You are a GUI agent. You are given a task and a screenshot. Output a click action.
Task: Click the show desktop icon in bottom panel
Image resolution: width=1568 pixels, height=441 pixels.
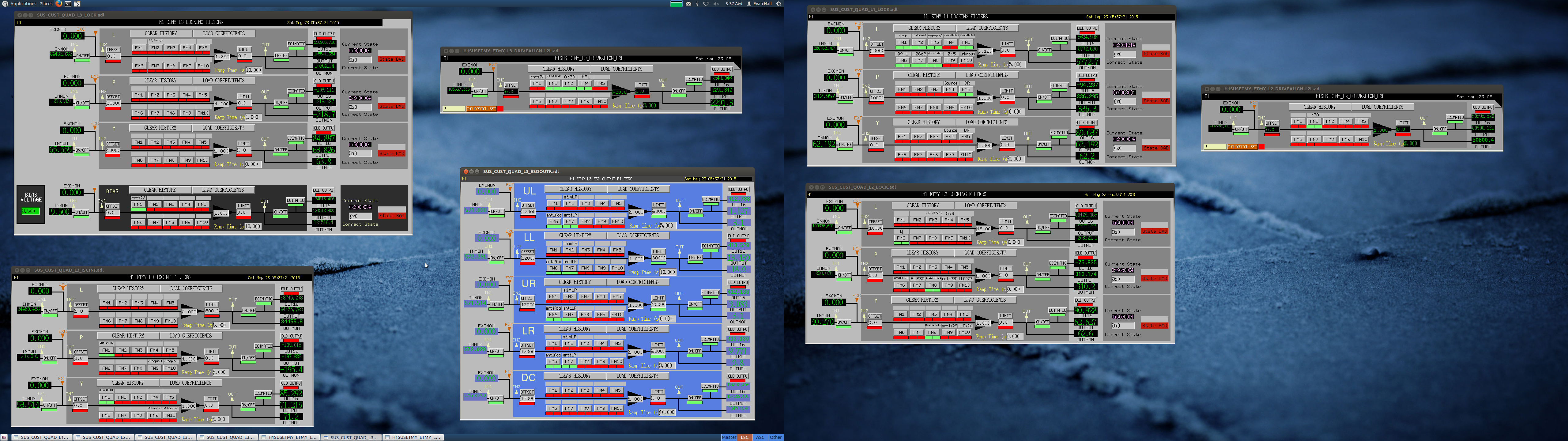[4, 437]
